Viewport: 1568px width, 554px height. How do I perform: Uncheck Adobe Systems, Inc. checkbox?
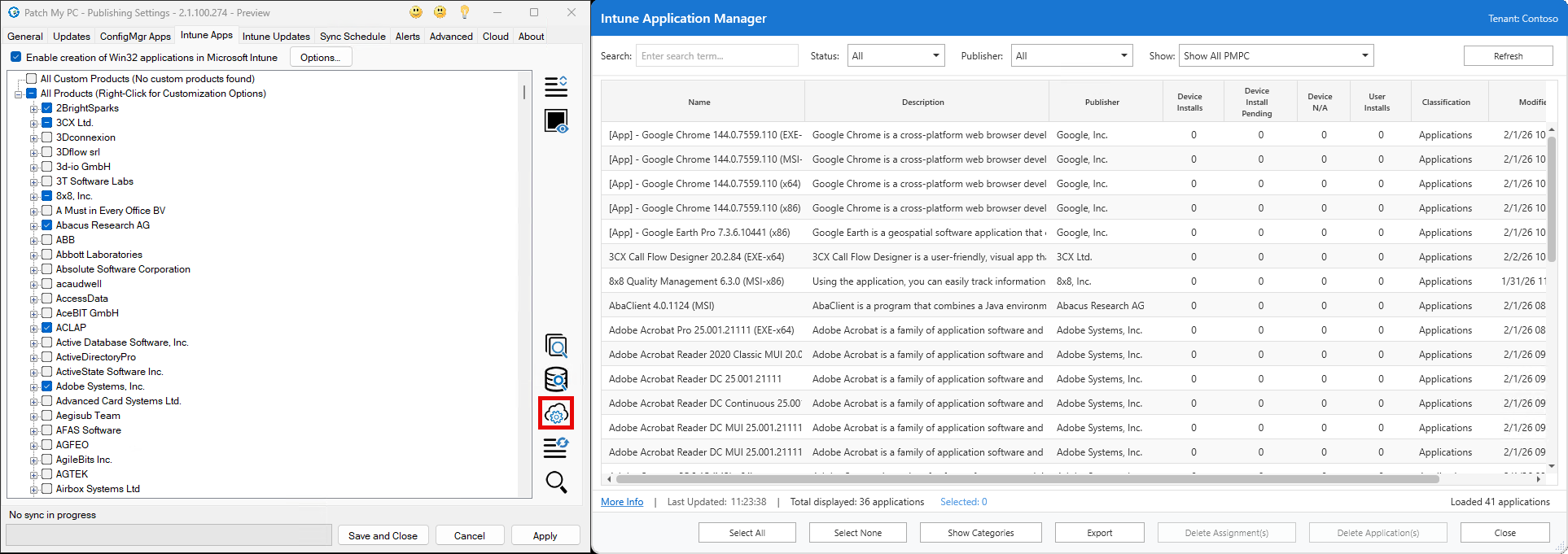(x=46, y=386)
